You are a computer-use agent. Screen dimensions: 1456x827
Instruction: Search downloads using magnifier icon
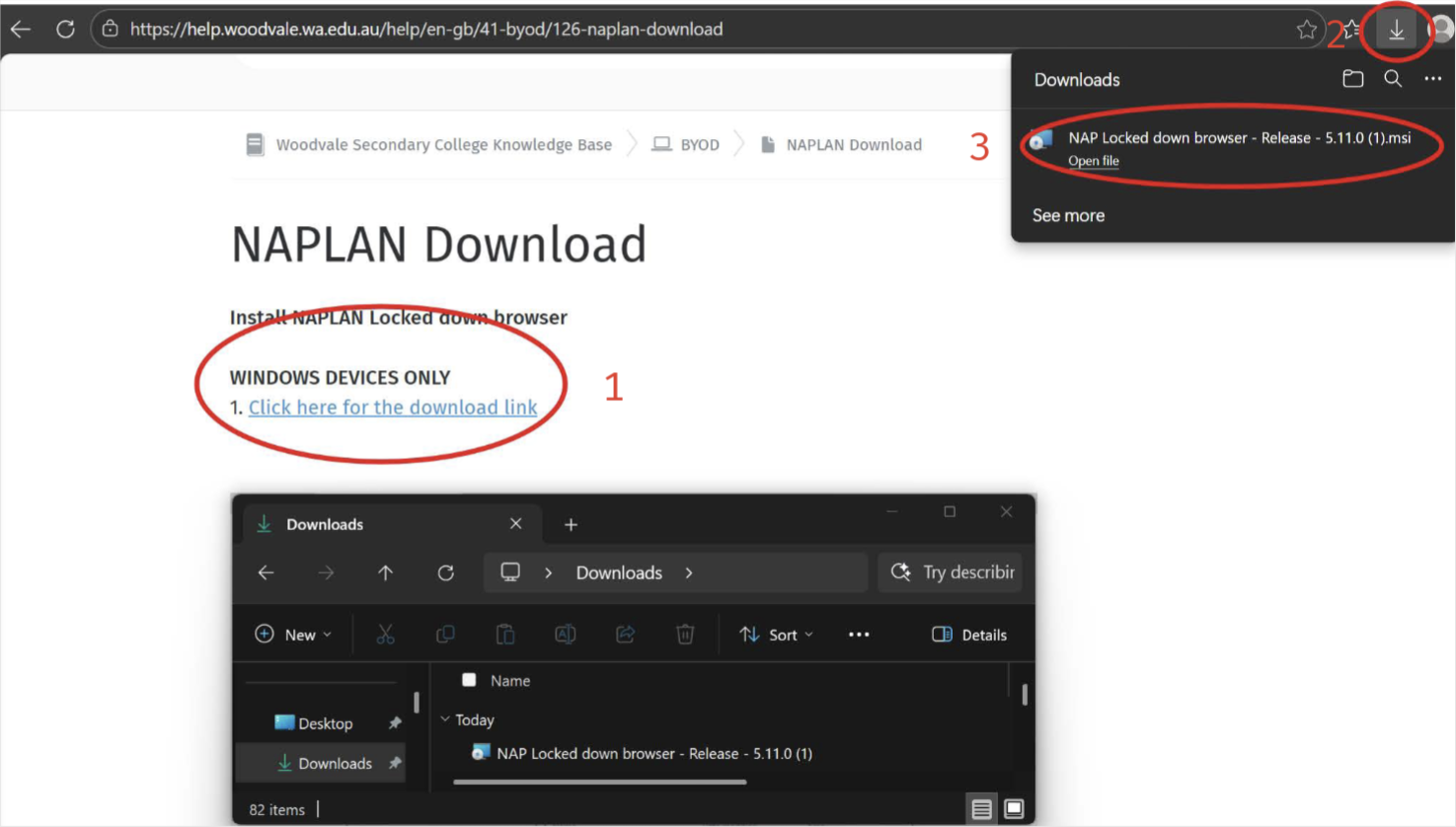(1392, 79)
